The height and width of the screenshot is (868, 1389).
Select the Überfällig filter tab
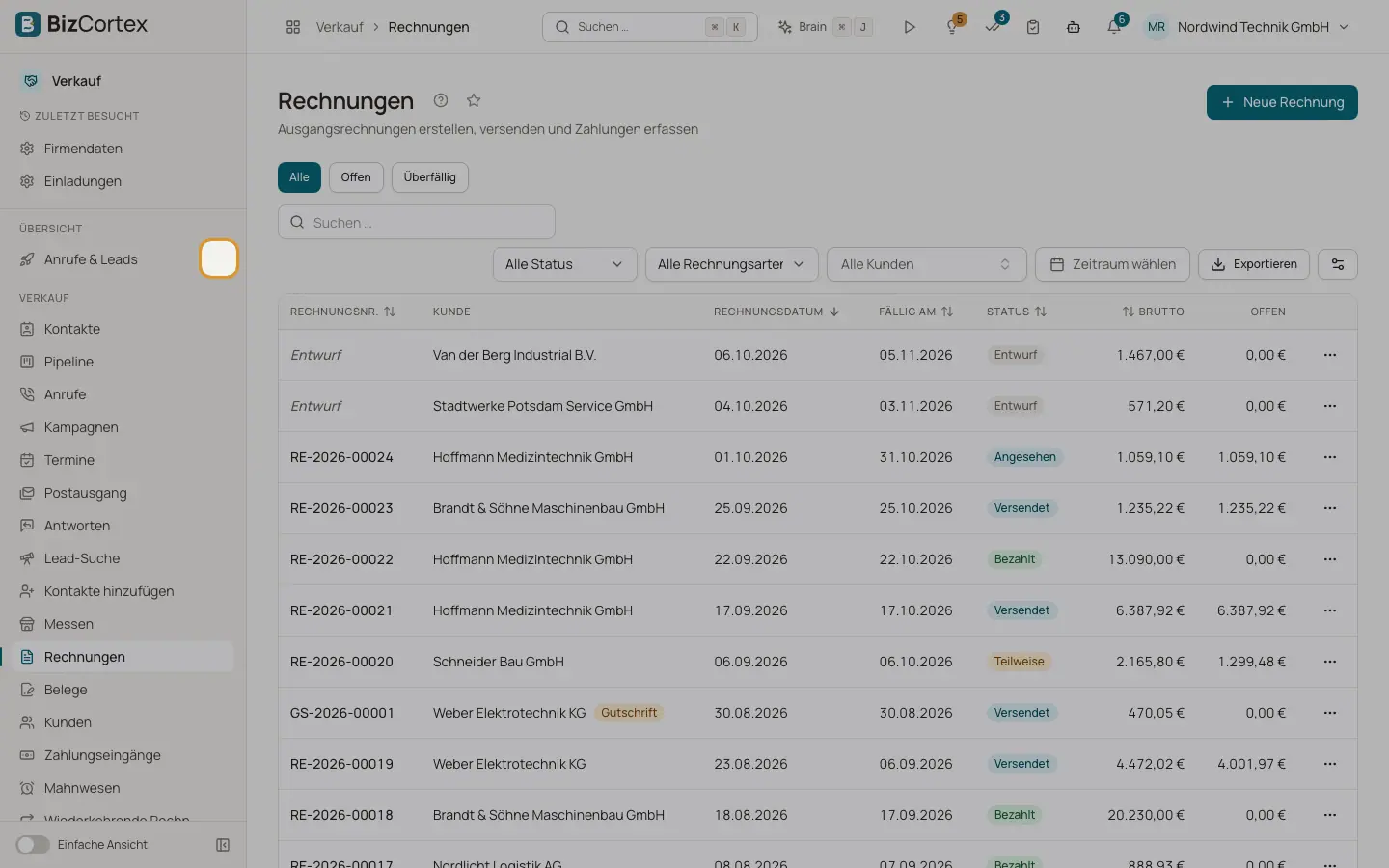(430, 177)
